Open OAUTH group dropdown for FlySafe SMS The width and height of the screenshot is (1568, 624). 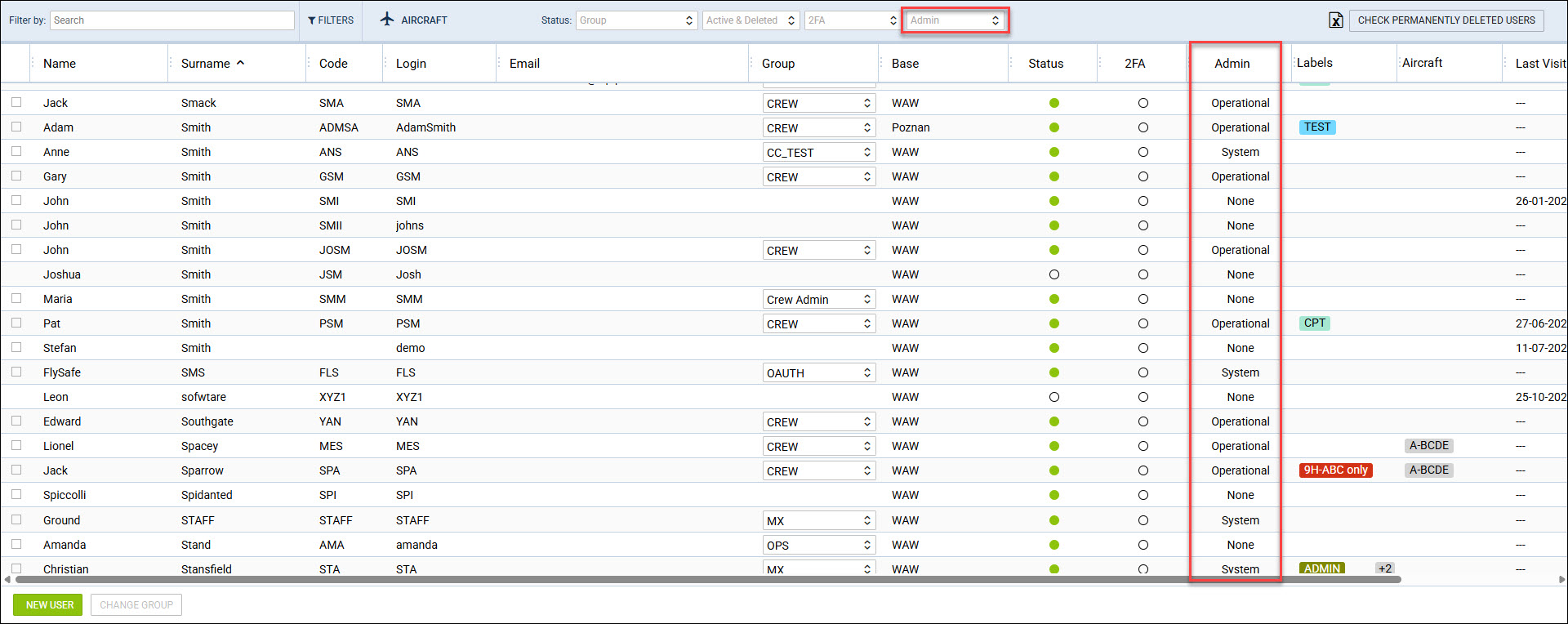pyautogui.click(x=819, y=373)
